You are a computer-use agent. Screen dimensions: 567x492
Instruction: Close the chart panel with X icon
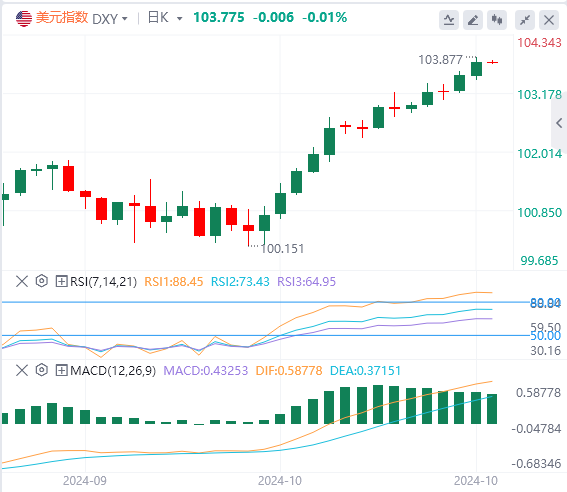pyautogui.click(x=549, y=20)
